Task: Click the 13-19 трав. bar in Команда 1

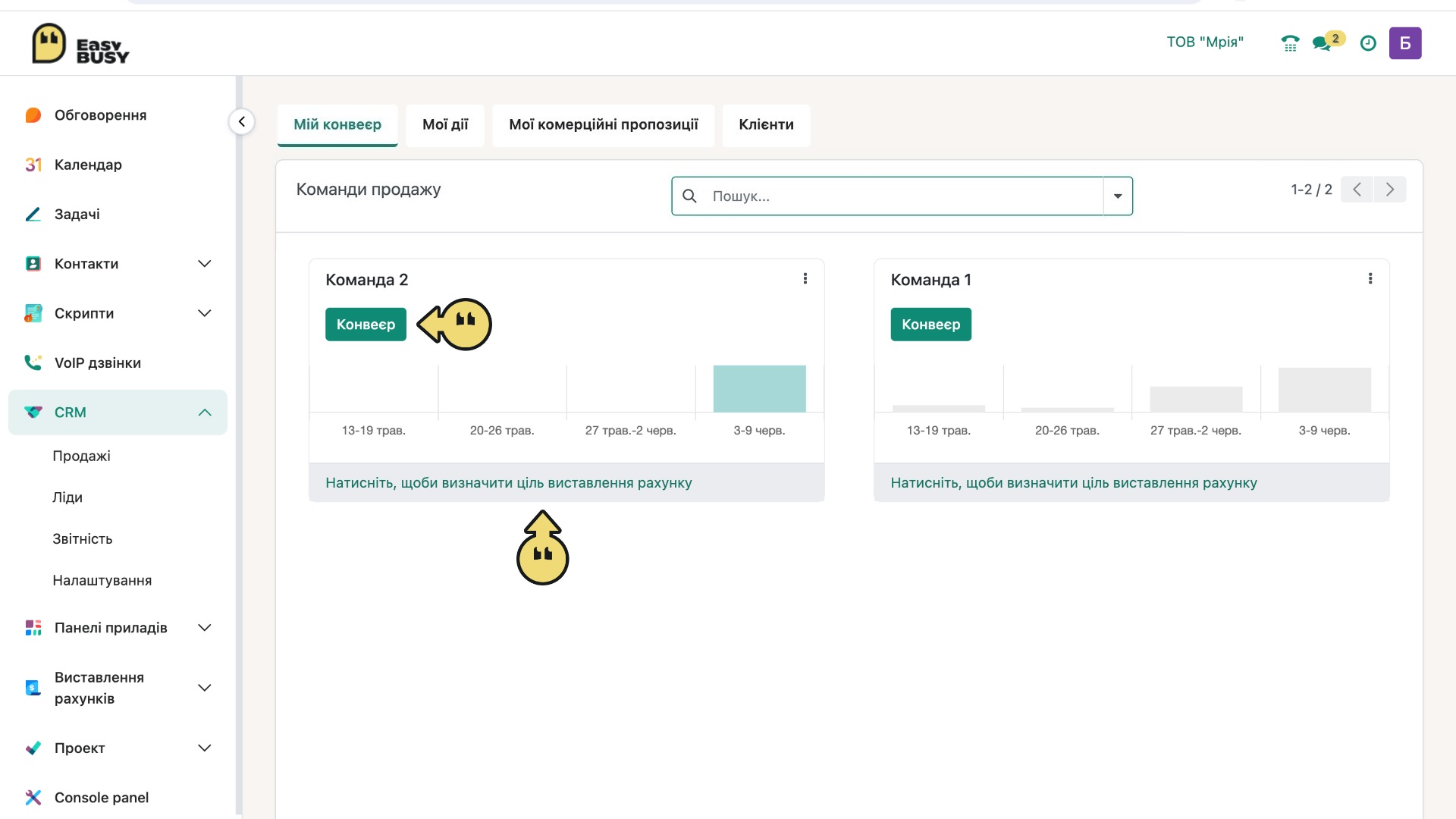Action: 939,409
